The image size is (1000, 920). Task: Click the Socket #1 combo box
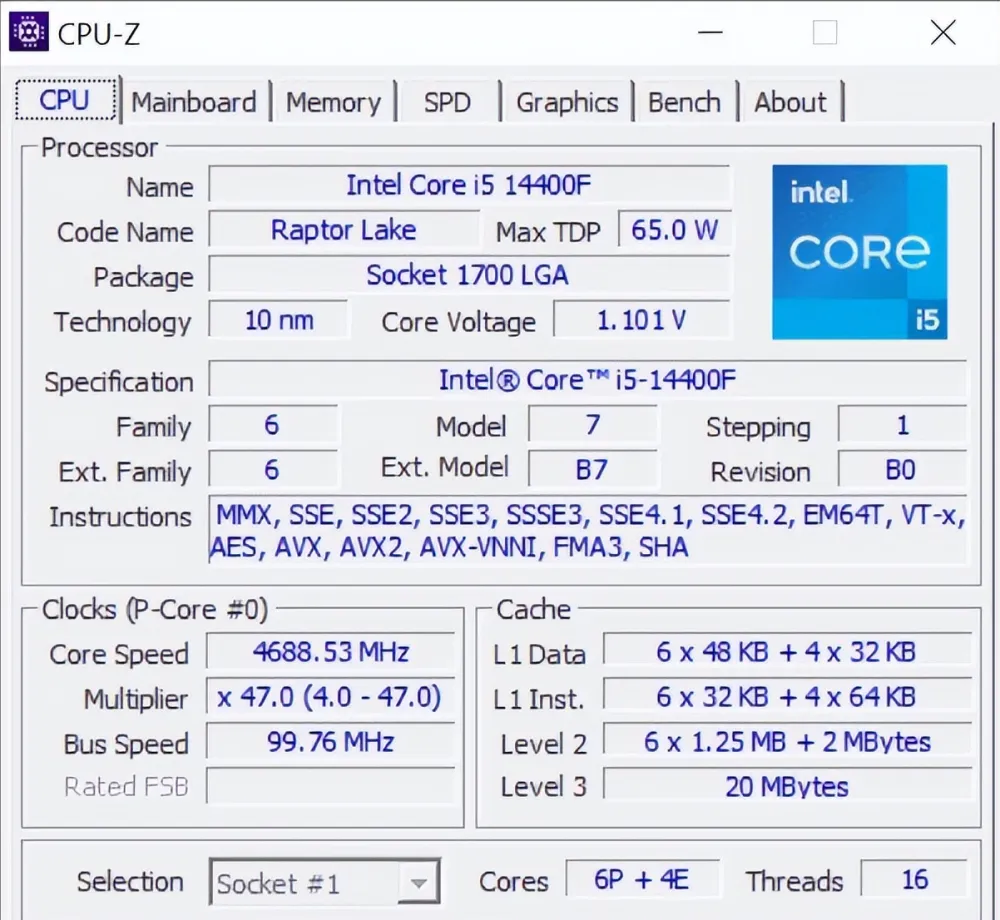point(325,882)
